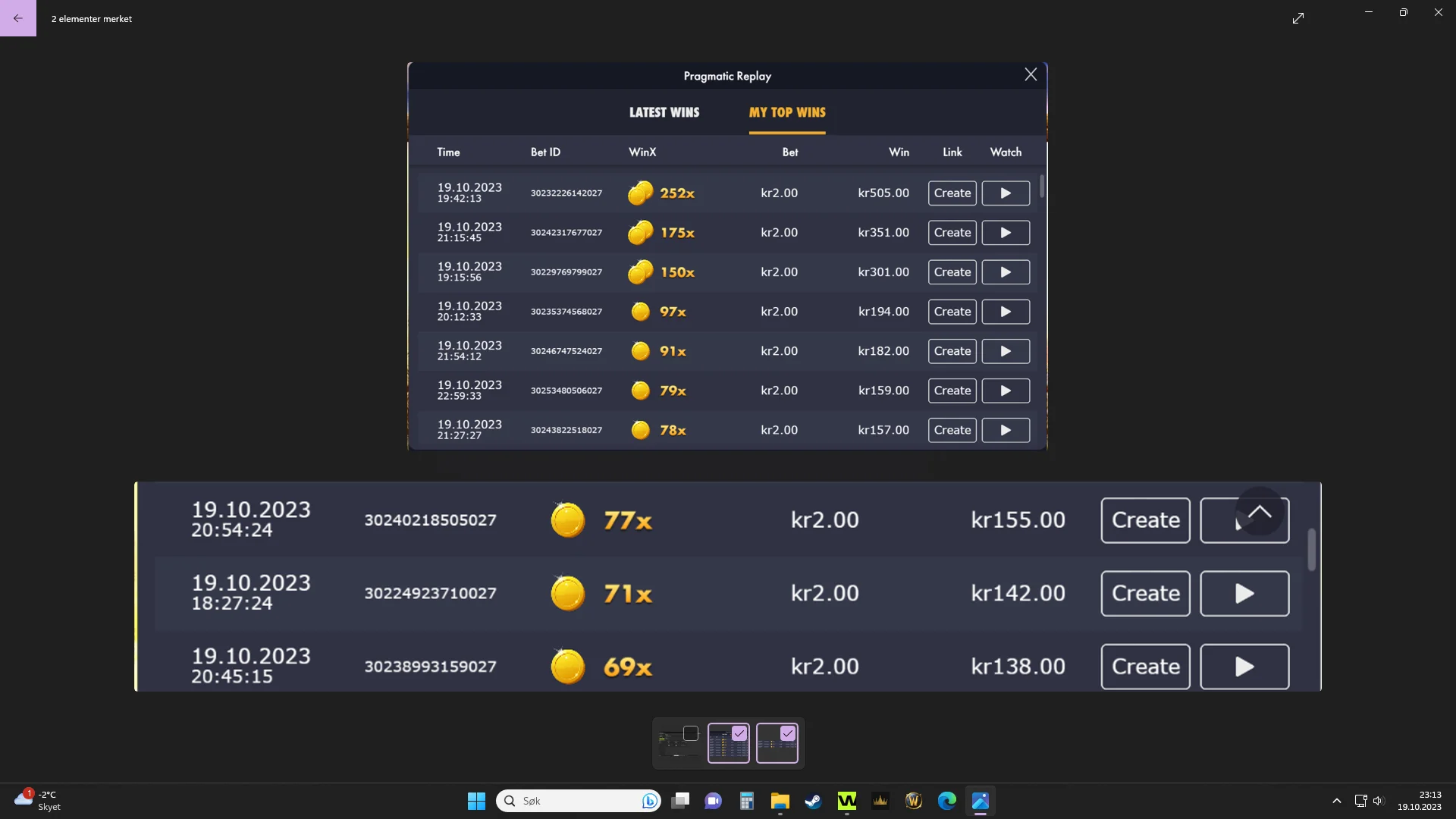Open the crown icon app on the taskbar
This screenshot has width=1456, height=819.
(x=880, y=801)
